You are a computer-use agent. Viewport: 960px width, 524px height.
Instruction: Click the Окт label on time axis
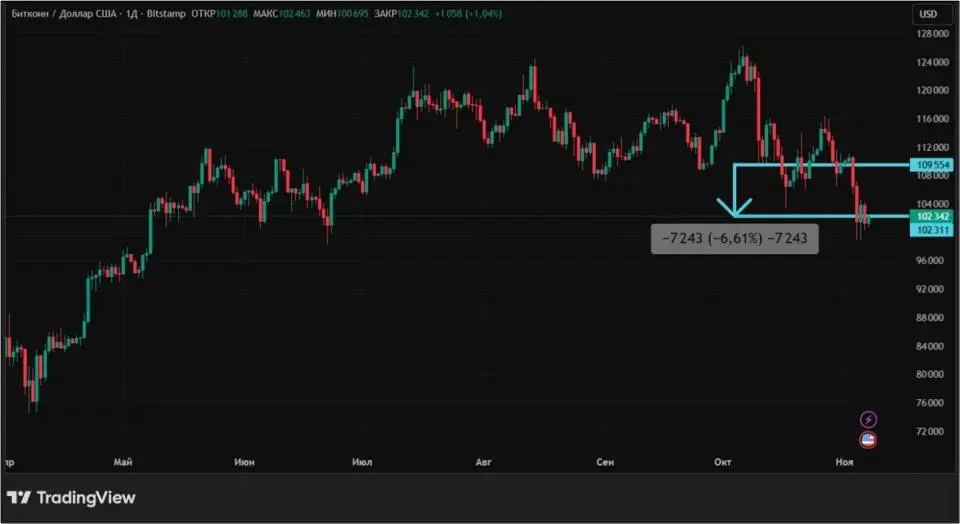click(724, 461)
